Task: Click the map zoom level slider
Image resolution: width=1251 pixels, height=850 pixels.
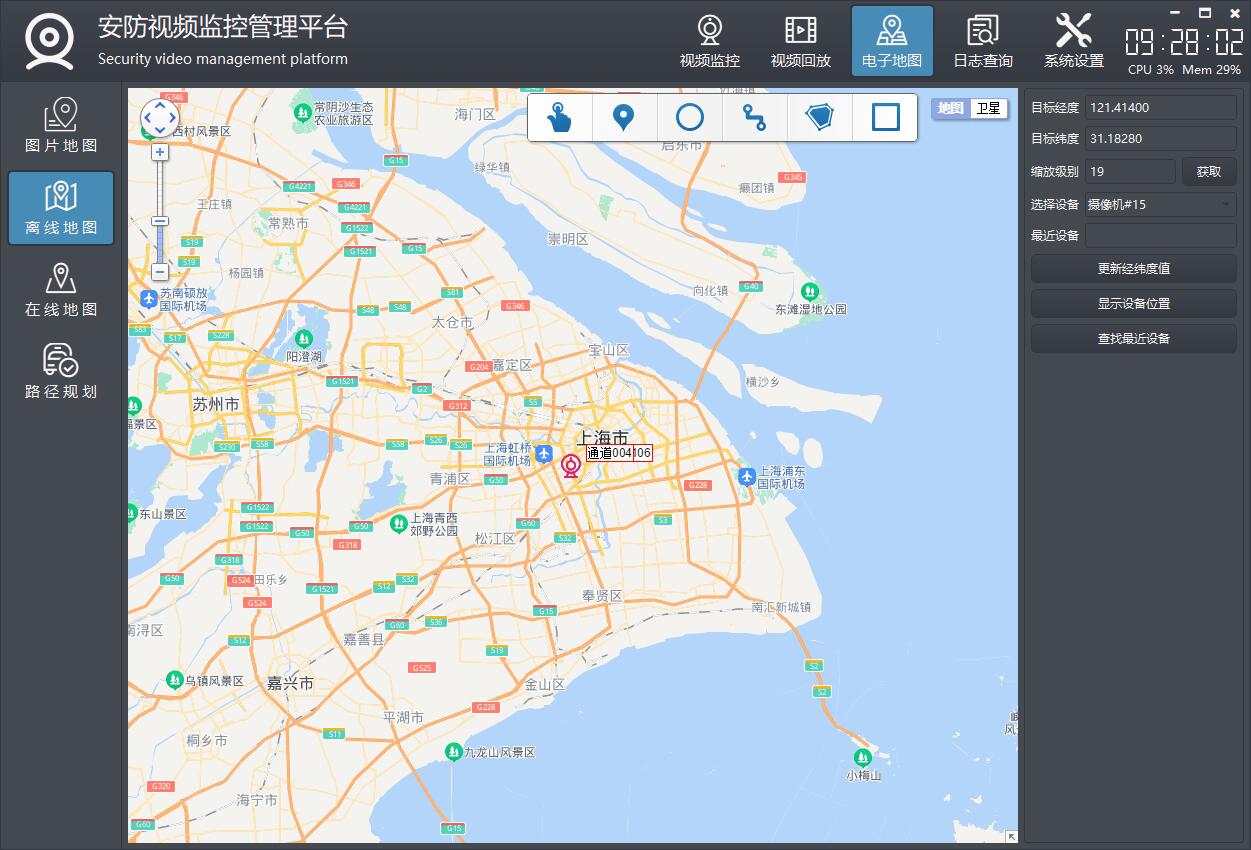Action: click(x=160, y=221)
